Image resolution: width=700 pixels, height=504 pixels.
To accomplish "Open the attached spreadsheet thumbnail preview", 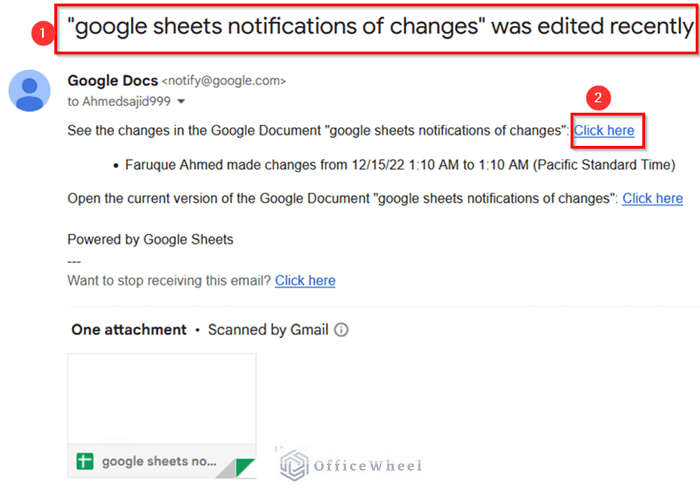I will 161,399.
